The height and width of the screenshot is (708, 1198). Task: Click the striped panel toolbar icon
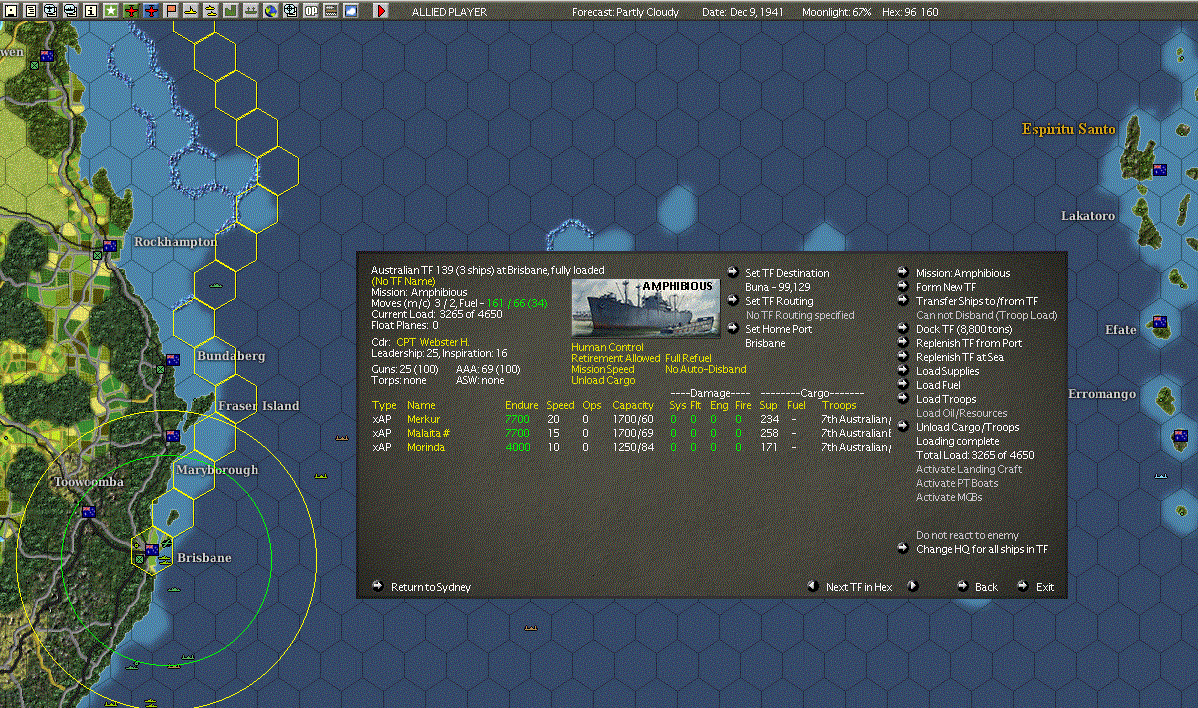pyautogui.click(x=331, y=11)
